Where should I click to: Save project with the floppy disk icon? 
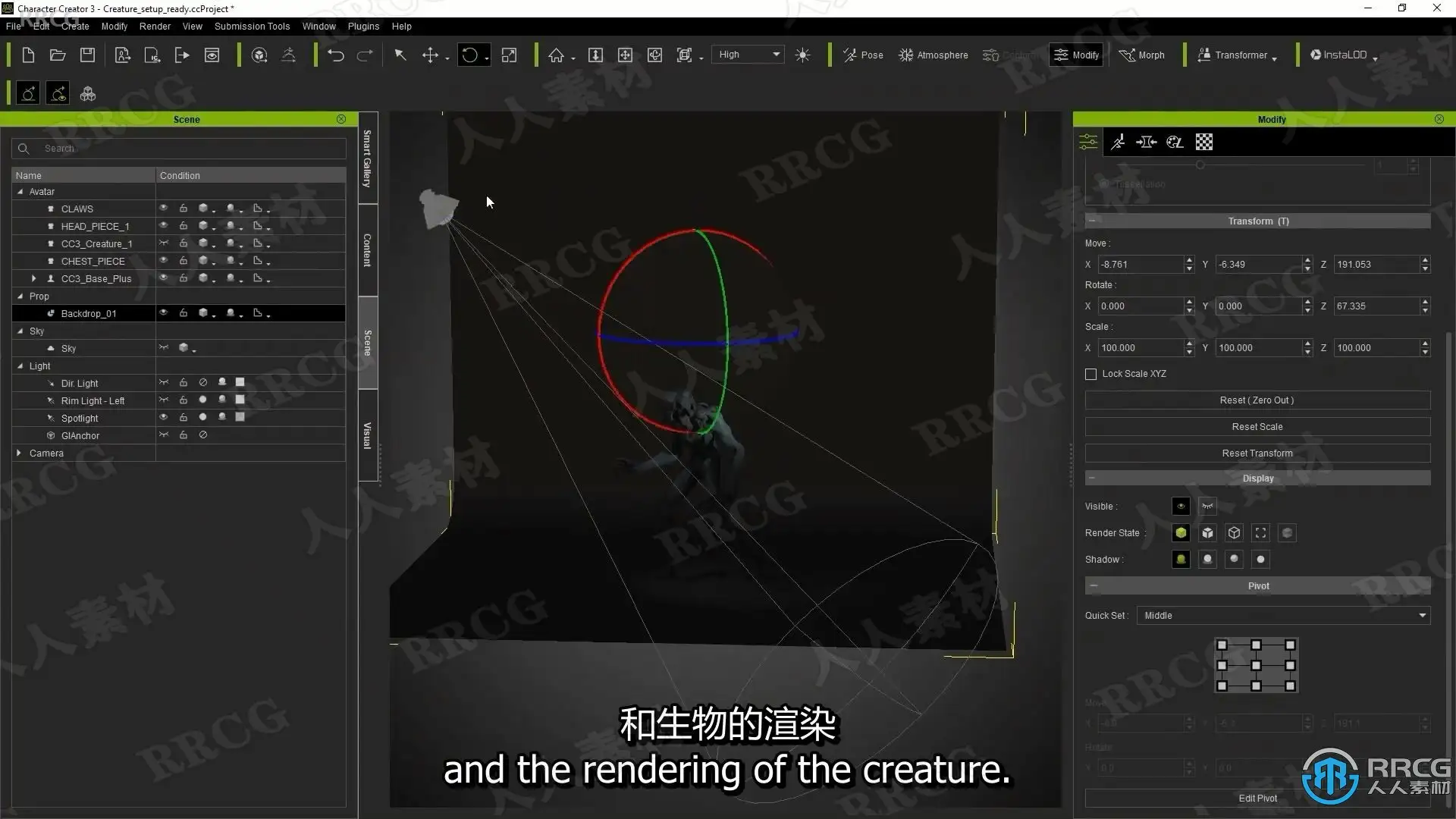tap(88, 55)
